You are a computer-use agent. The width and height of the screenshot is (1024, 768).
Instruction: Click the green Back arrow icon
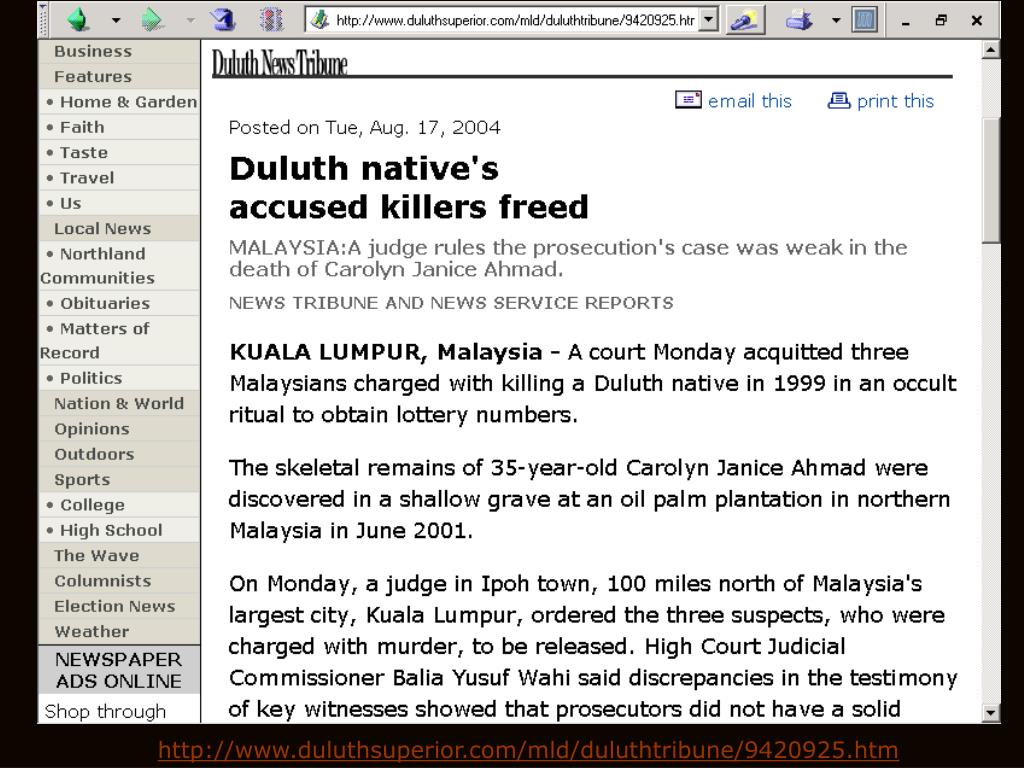78,20
